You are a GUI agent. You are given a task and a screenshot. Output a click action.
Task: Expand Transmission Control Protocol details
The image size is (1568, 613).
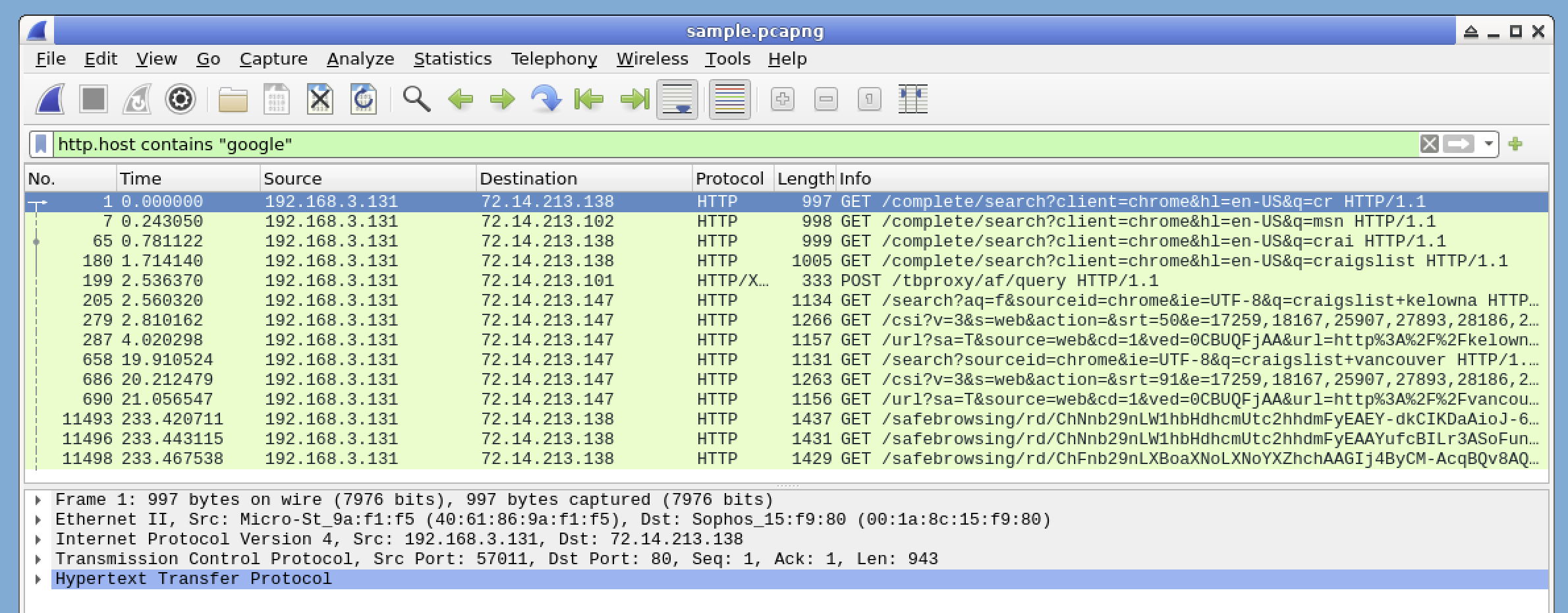tap(38, 559)
